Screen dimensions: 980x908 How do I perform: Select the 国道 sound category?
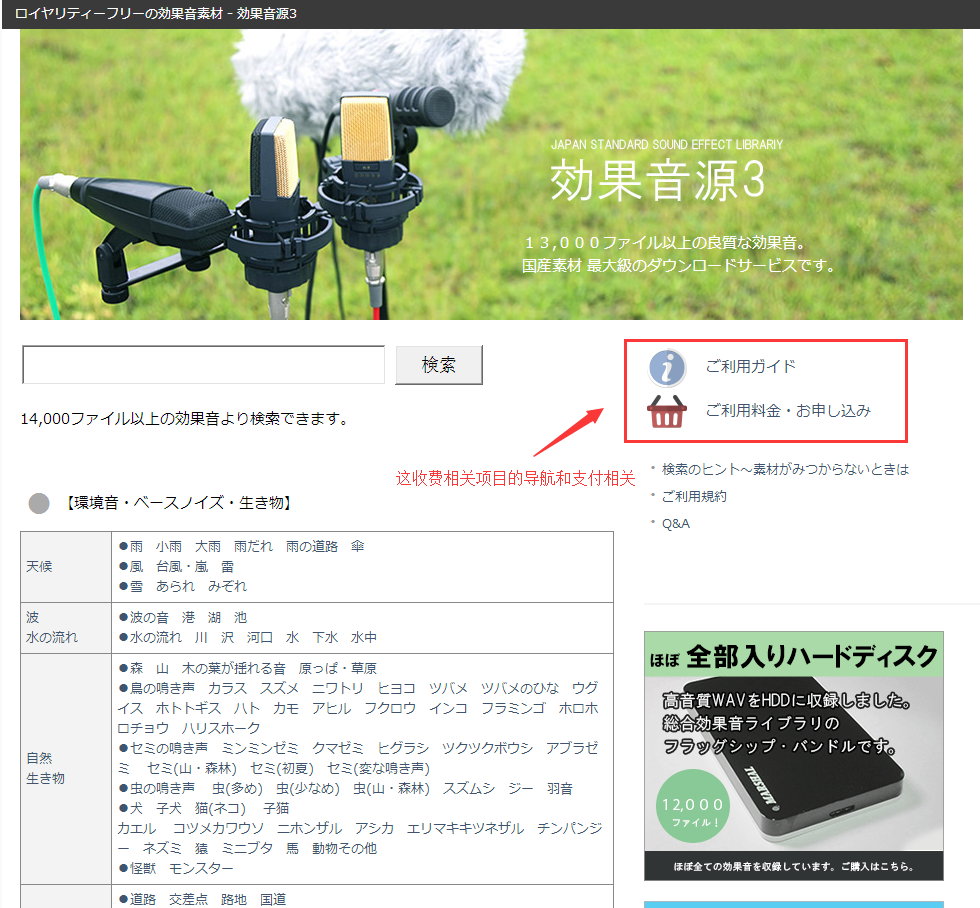point(273,900)
